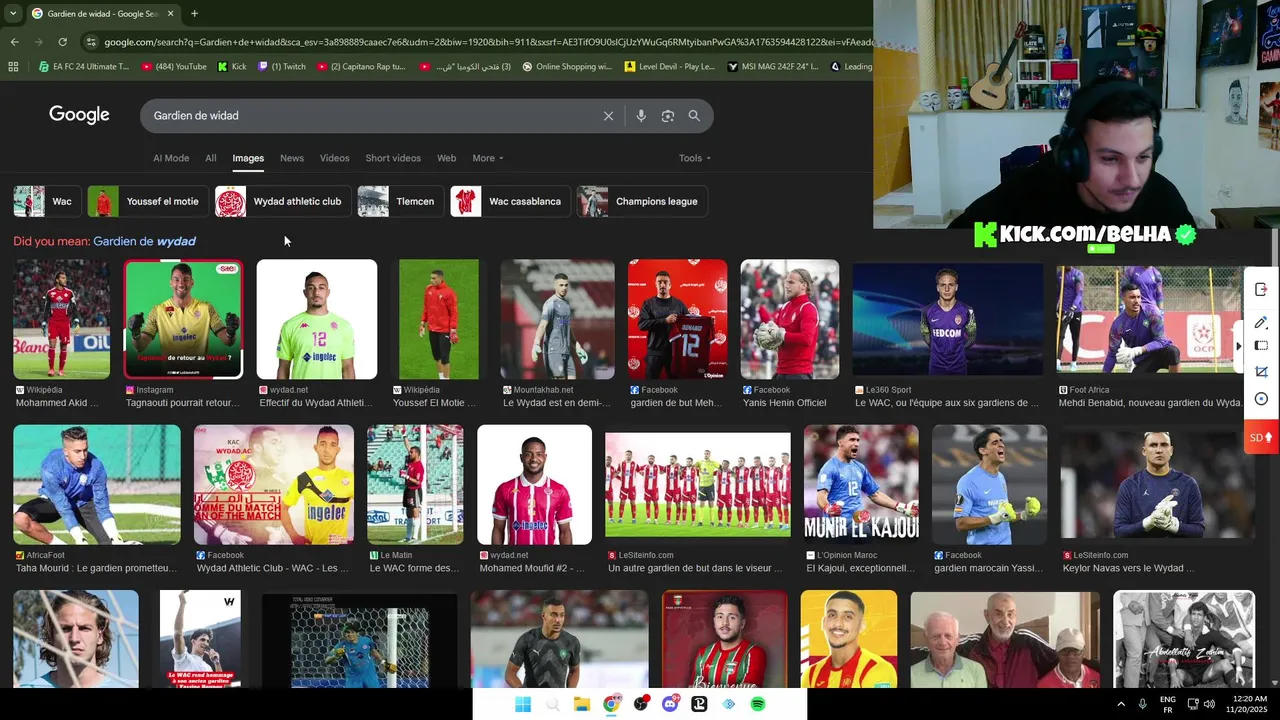1280x720 pixels.
Task: Open the Mohamed Moufid #2 image
Action: [534, 485]
